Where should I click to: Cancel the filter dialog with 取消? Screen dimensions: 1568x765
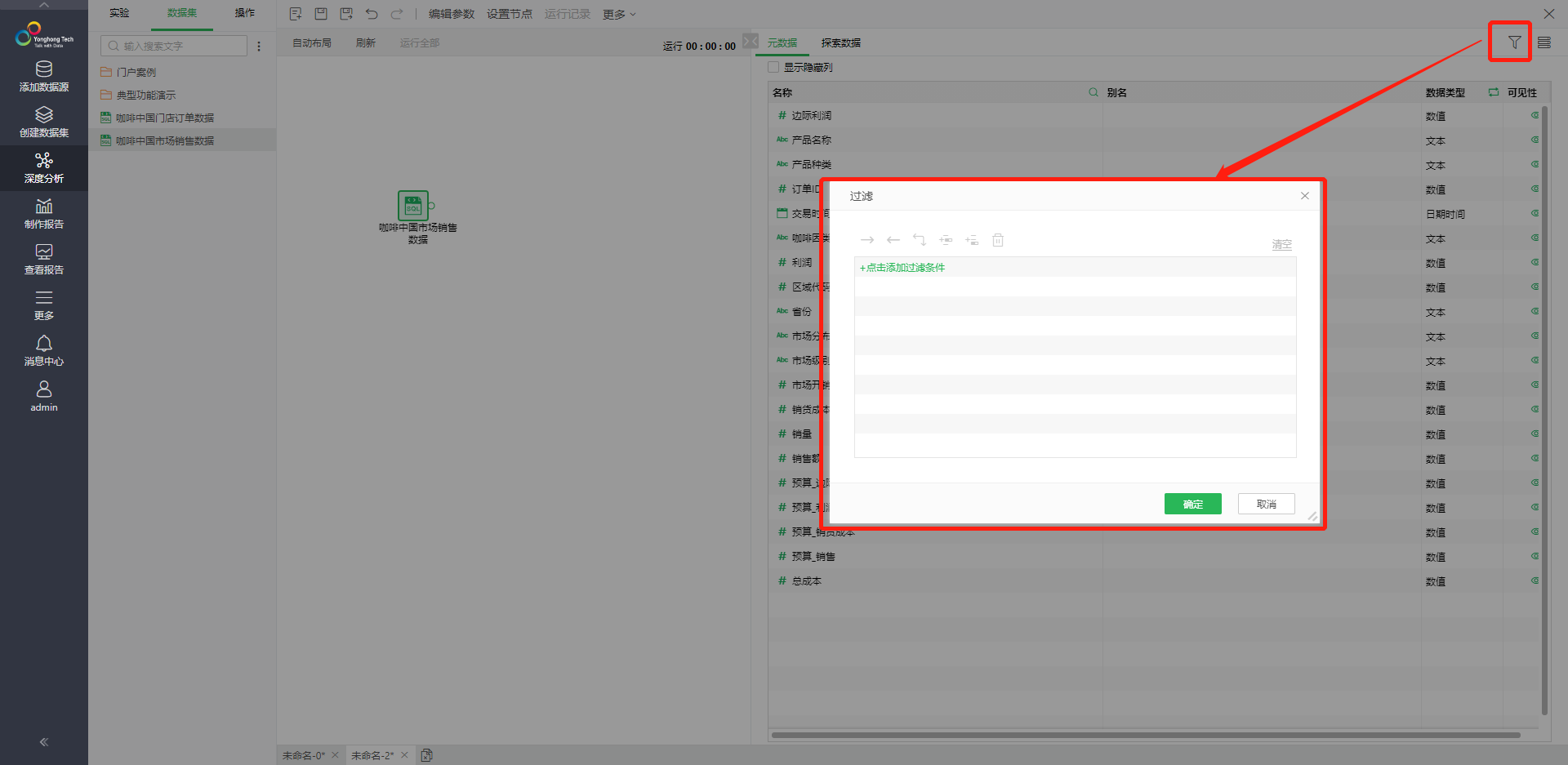(1267, 504)
